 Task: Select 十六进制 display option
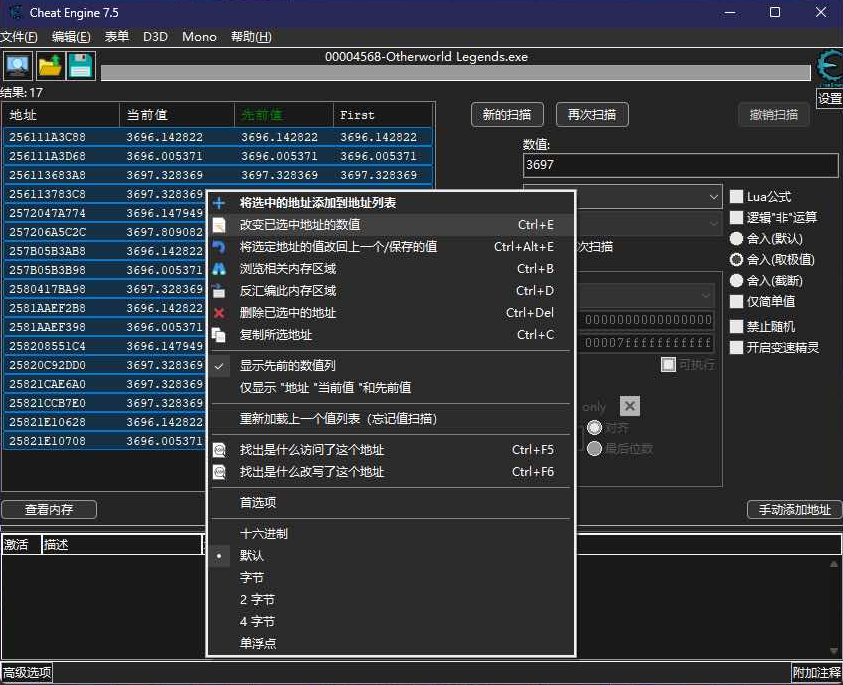391,534
